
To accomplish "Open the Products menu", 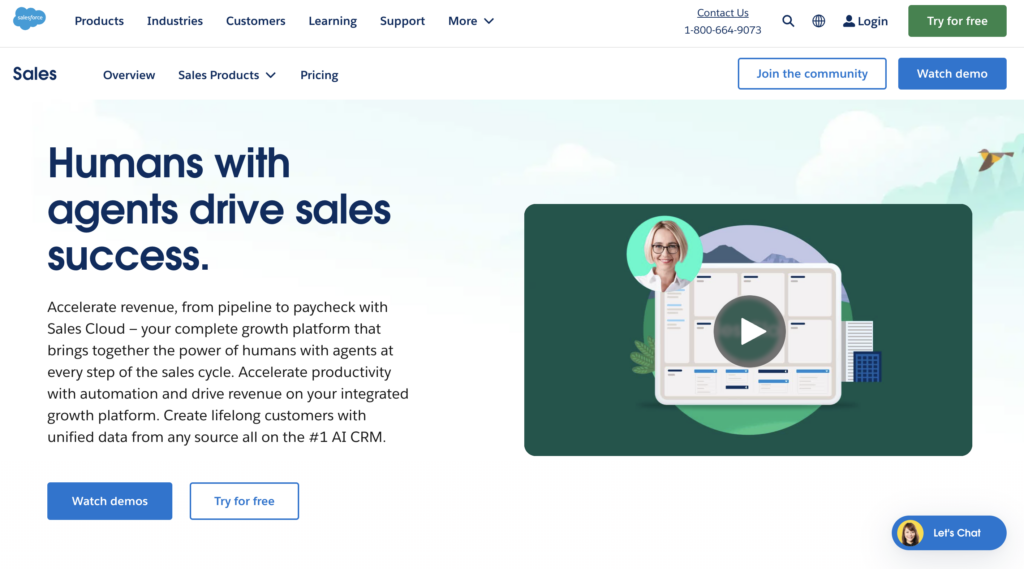I will (x=99, y=21).
